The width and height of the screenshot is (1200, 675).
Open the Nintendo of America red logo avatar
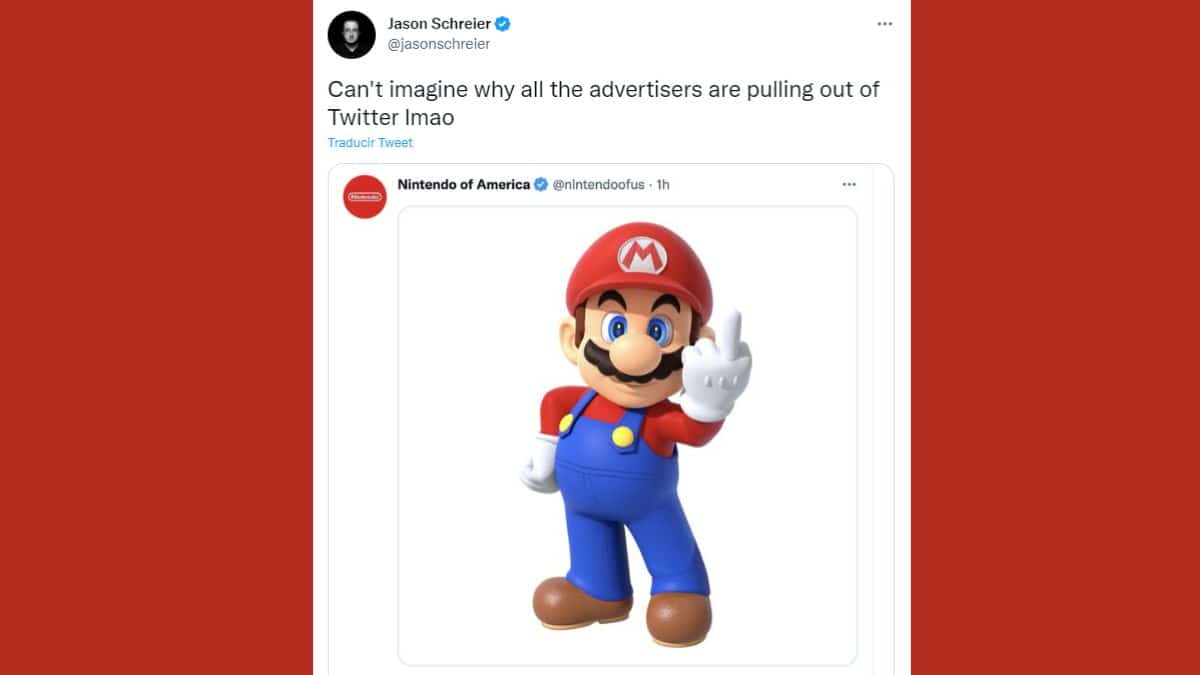pos(364,197)
